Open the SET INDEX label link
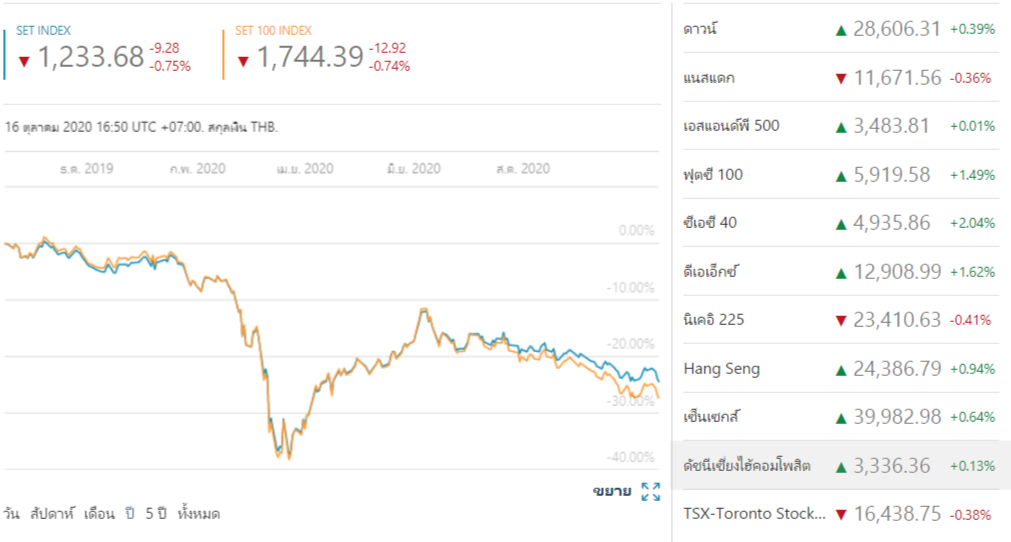 pyautogui.click(x=43, y=31)
